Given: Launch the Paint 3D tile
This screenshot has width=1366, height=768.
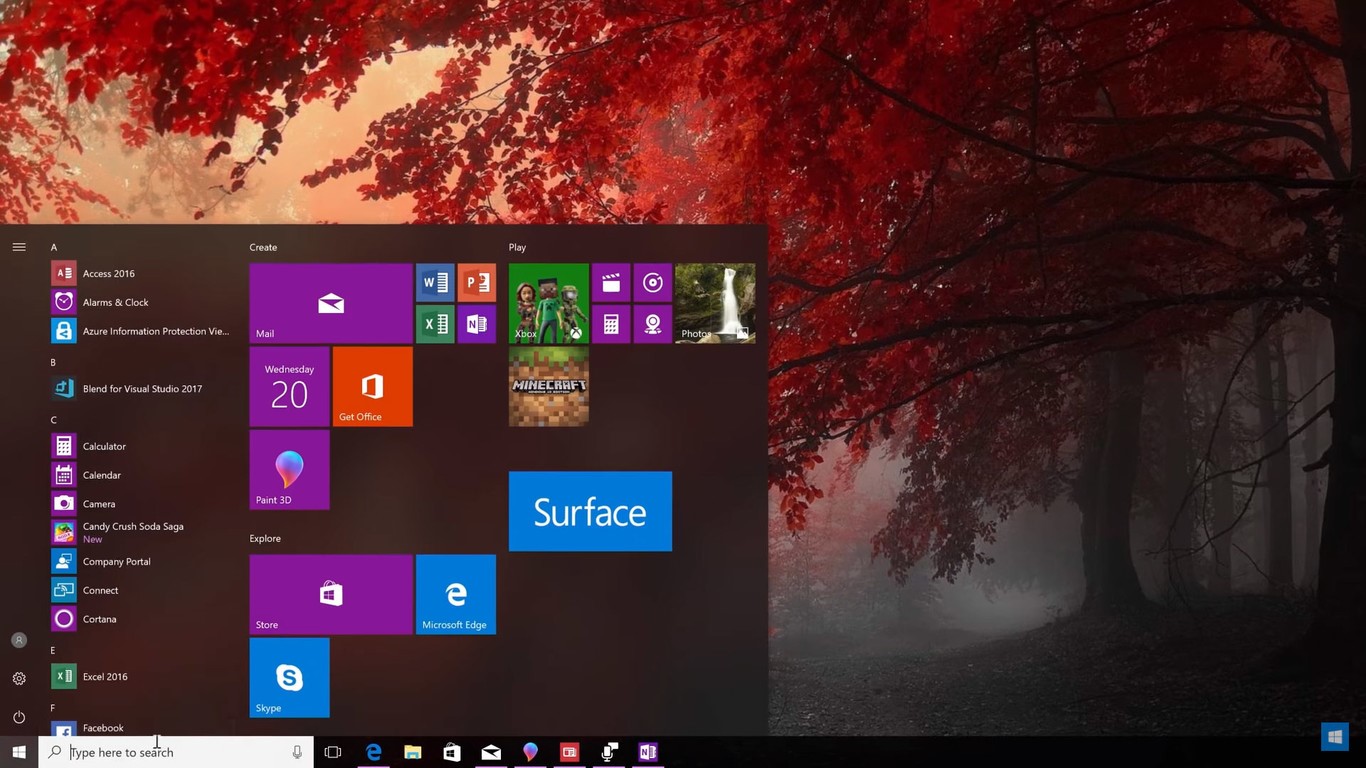Looking at the screenshot, I should [x=289, y=470].
